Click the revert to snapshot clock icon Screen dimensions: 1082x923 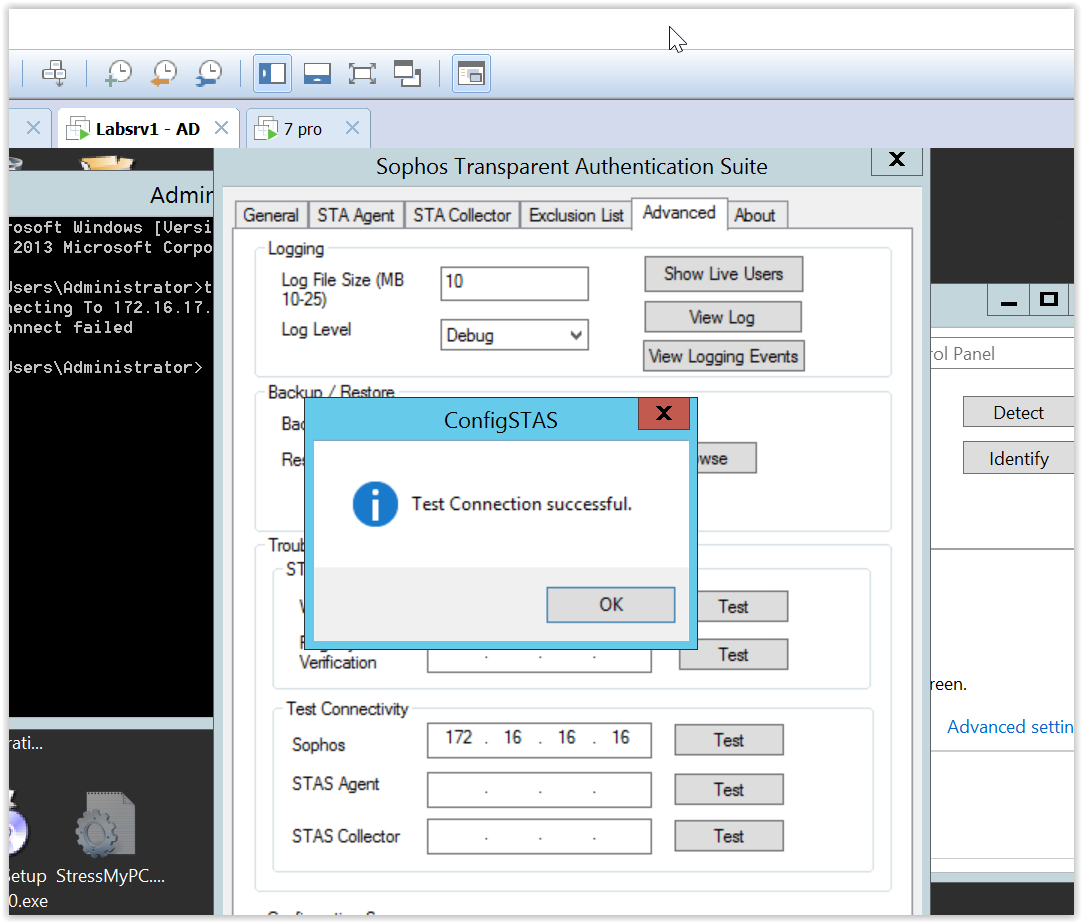(x=164, y=73)
